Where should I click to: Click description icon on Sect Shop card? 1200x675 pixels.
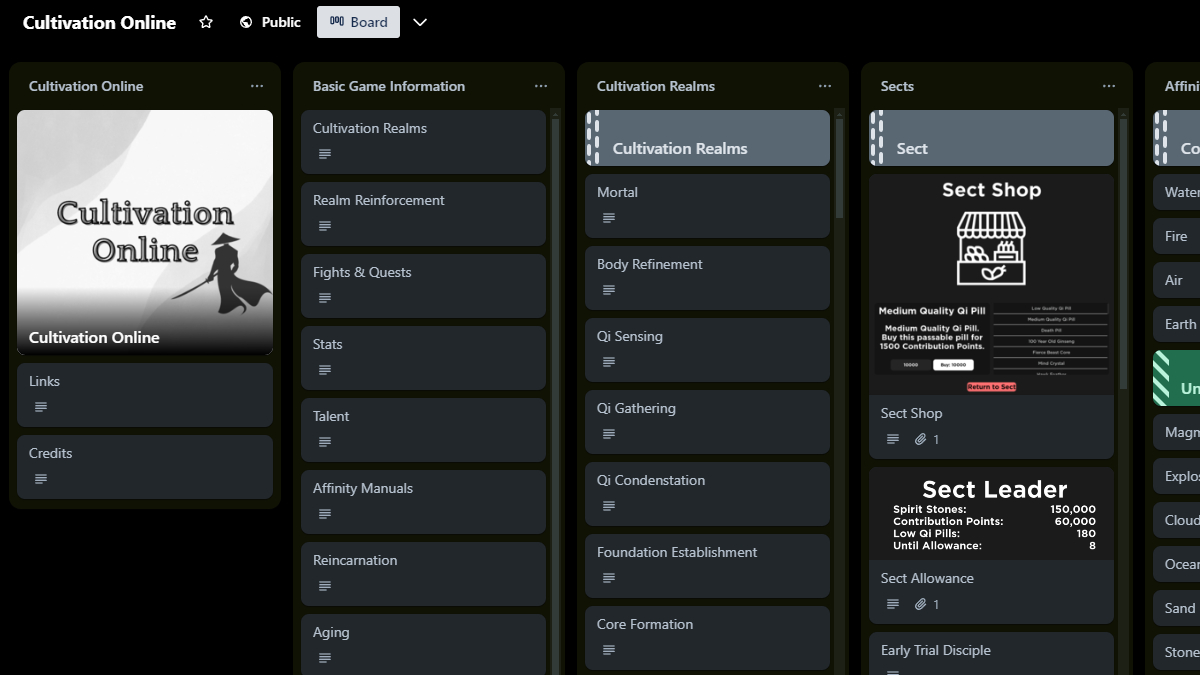click(x=893, y=439)
